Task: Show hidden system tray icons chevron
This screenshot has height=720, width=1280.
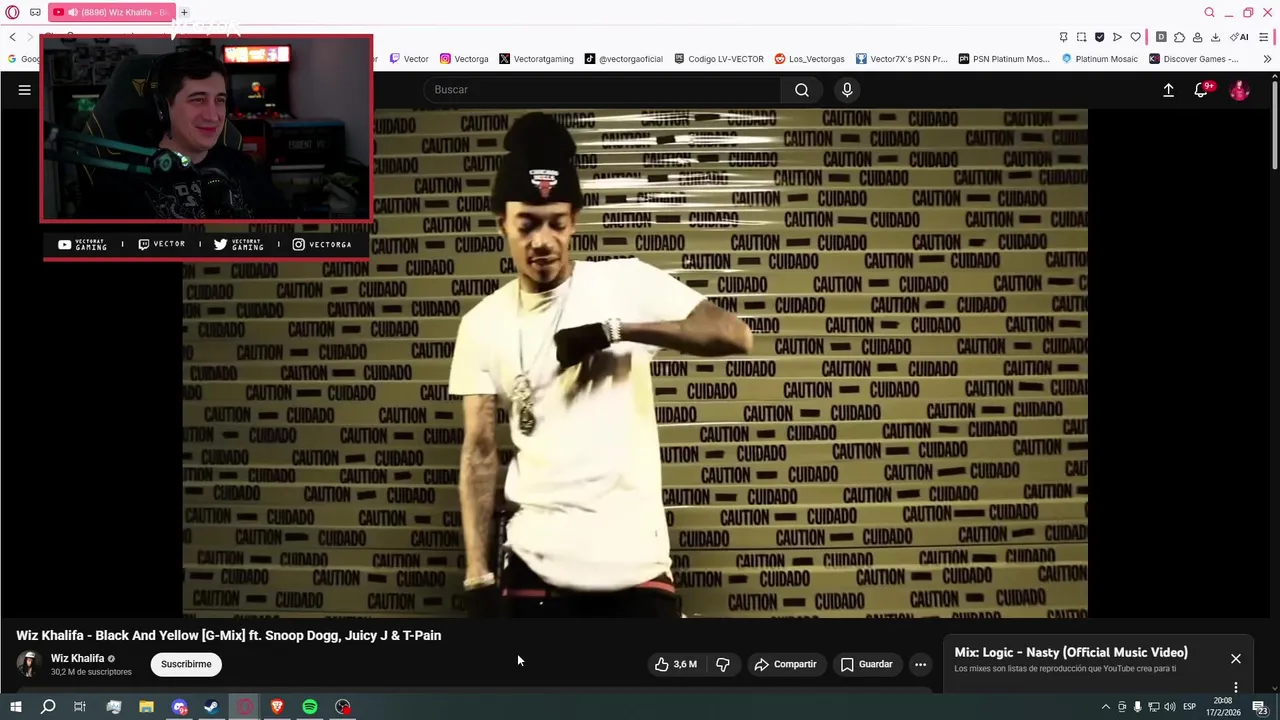Action: (1105, 707)
